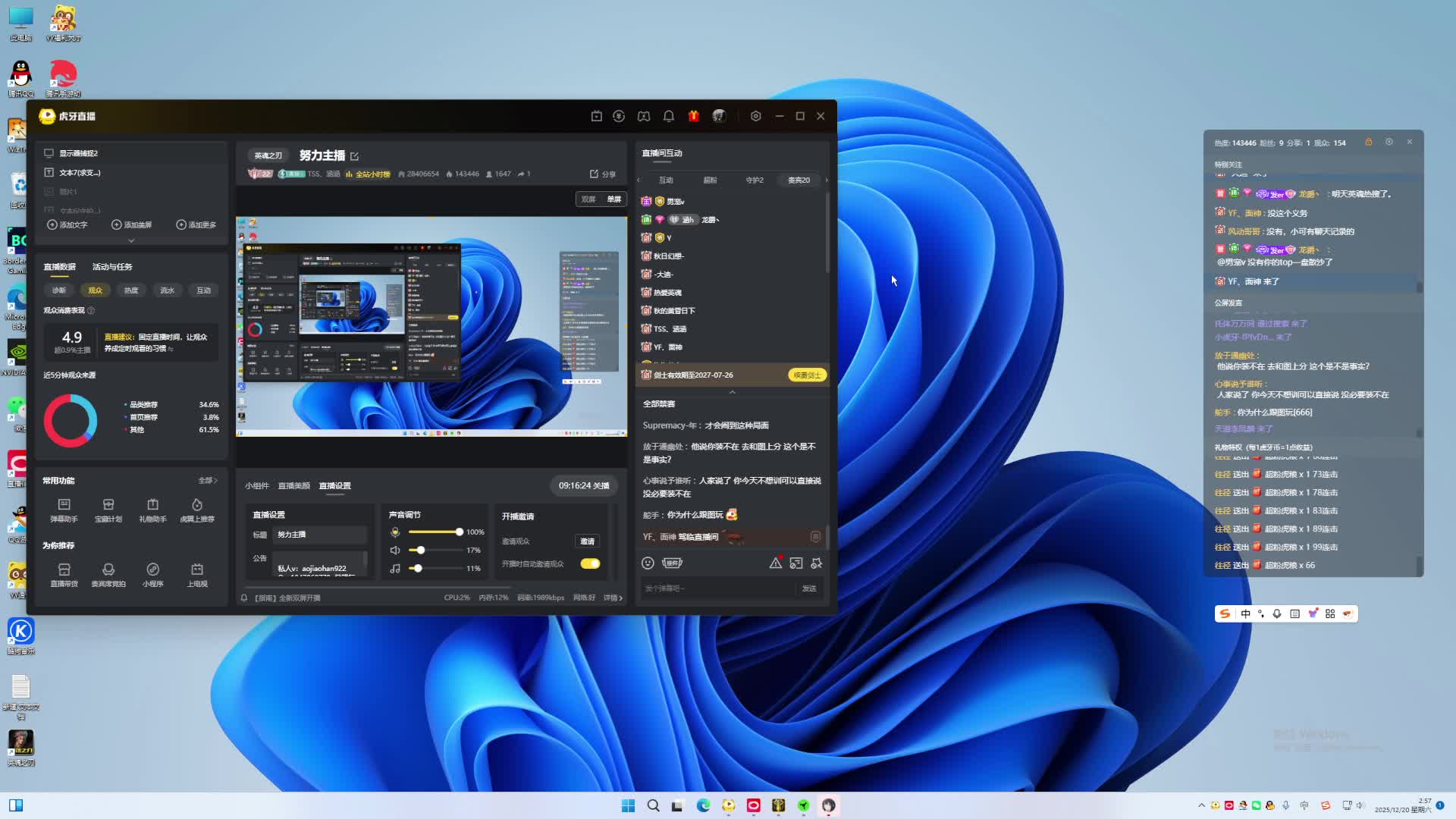Switch preview to 双屏 mode

point(588,199)
